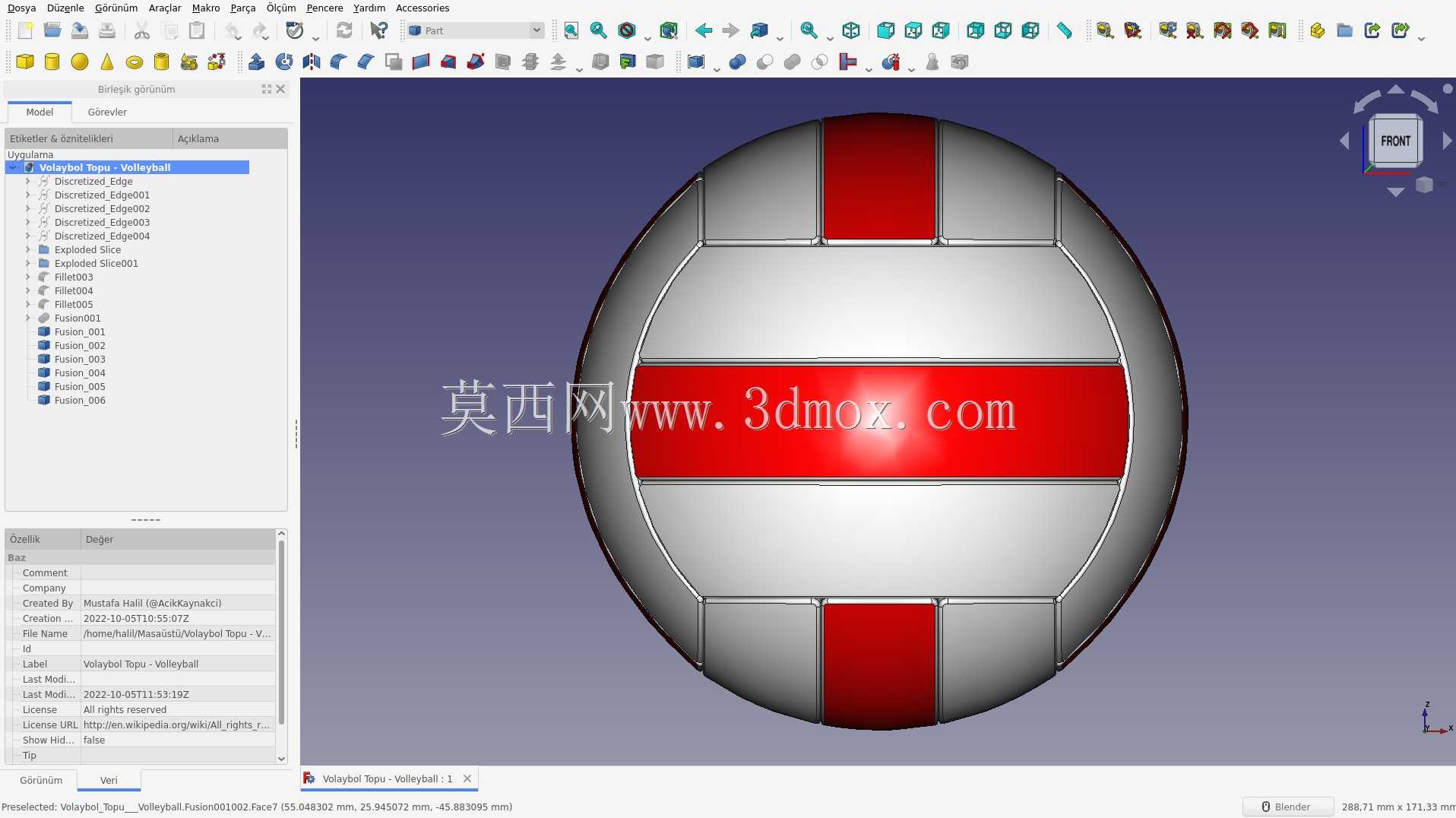Click the Blender navigation style button
This screenshot has height=818, width=1456.
pos(1287,807)
